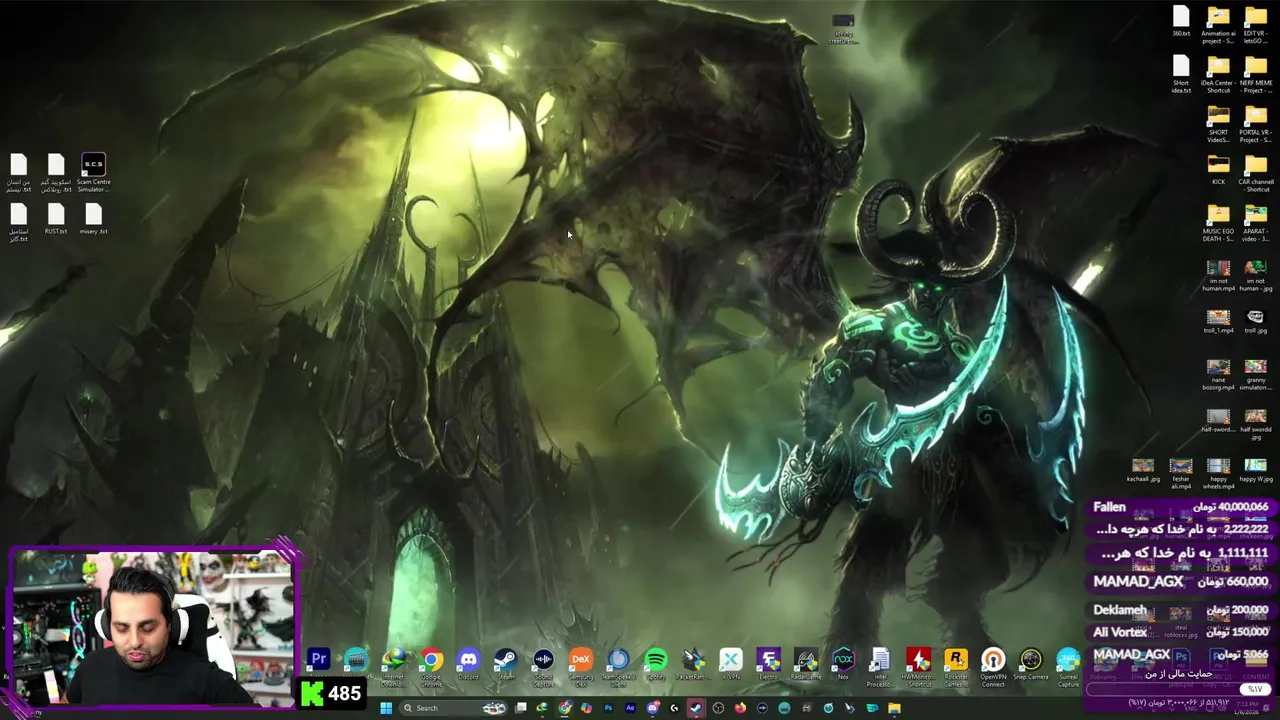The image size is (1280, 720).
Task: Open APARAT video folder
Action: (x=1256, y=223)
